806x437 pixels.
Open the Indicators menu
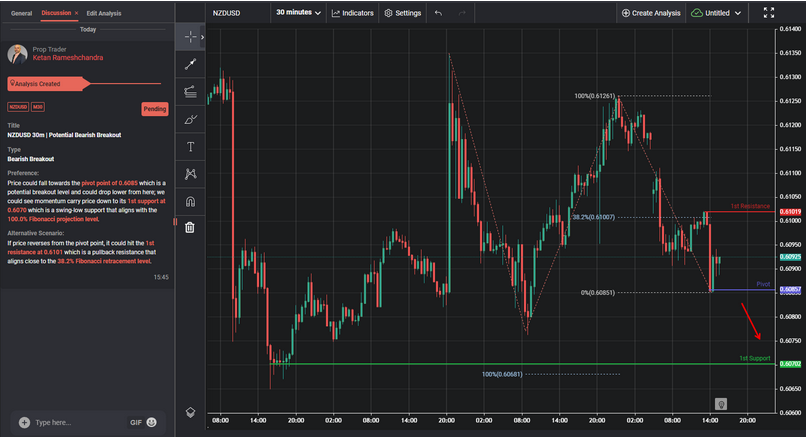(353, 13)
